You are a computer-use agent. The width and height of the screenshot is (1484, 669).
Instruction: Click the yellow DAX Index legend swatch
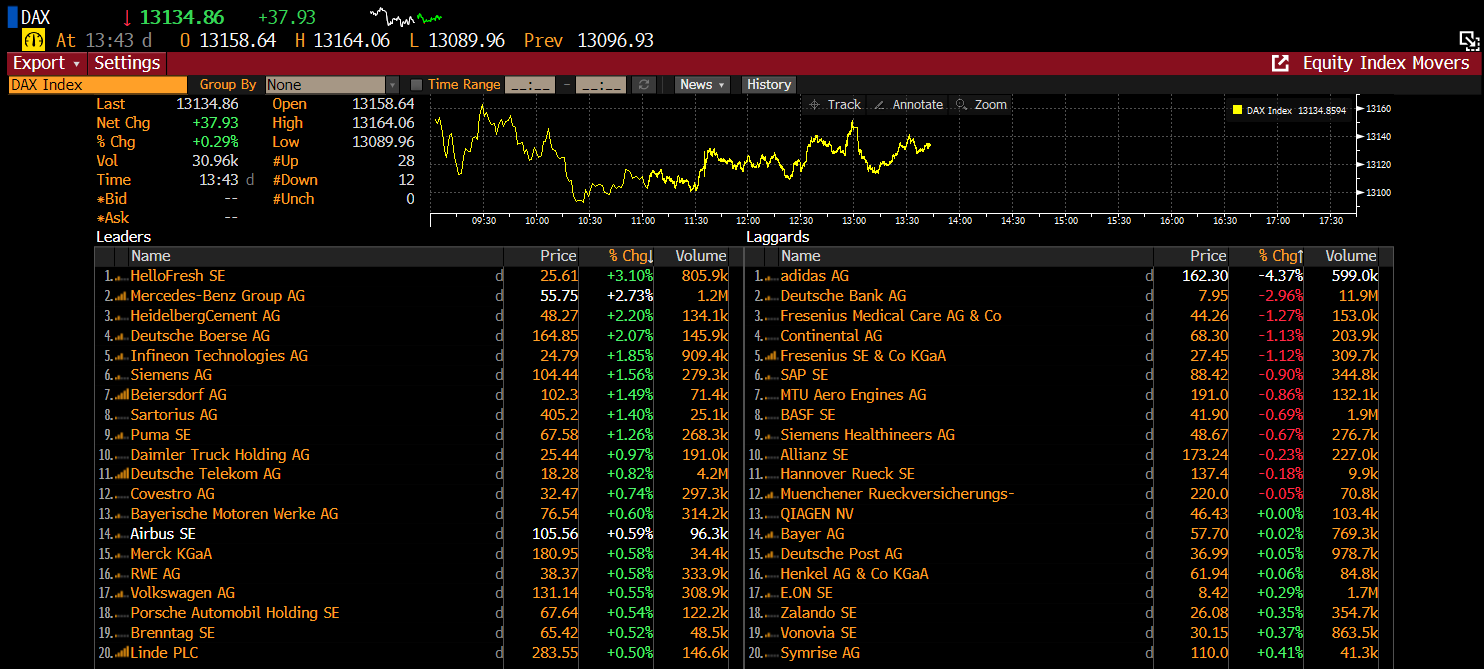[x=1237, y=110]
